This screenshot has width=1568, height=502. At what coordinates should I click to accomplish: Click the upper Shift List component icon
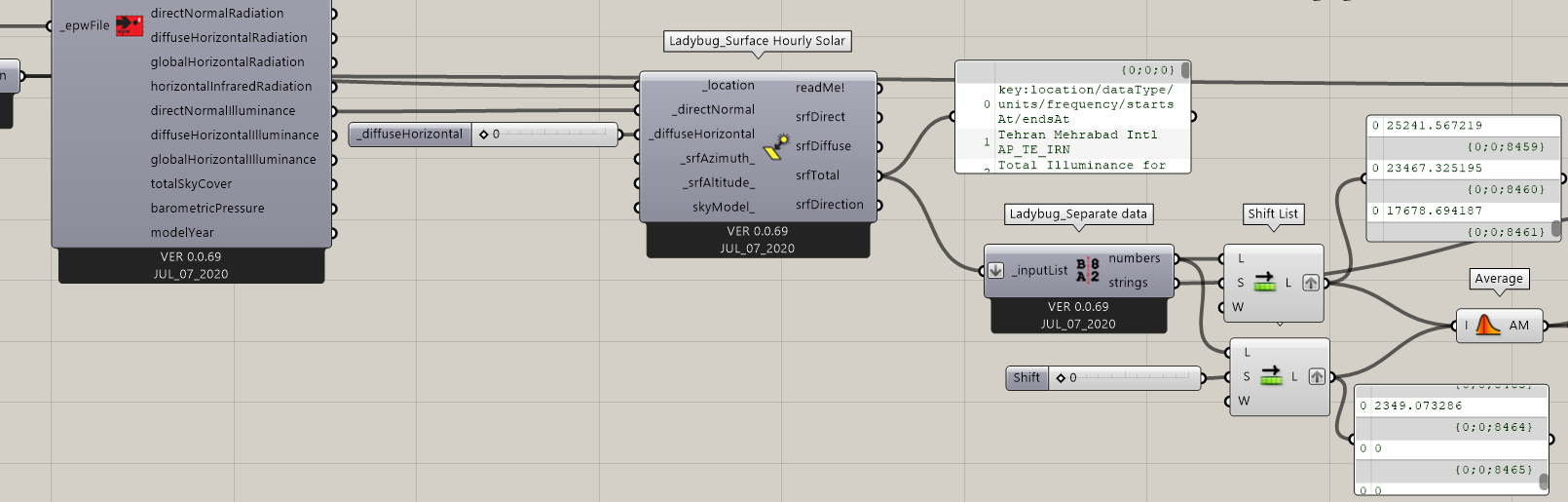coord(1264,283)
